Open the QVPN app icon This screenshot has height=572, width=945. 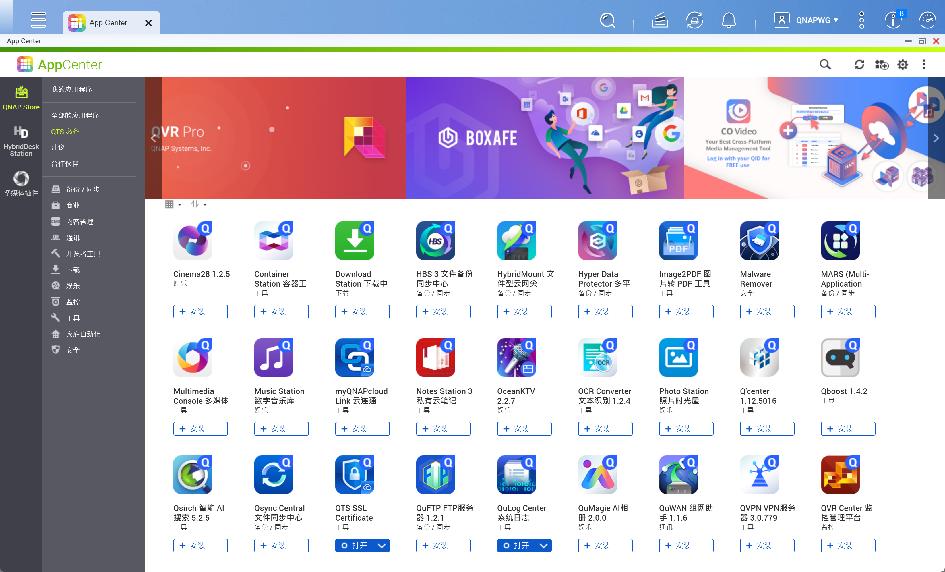click(759, 474)
